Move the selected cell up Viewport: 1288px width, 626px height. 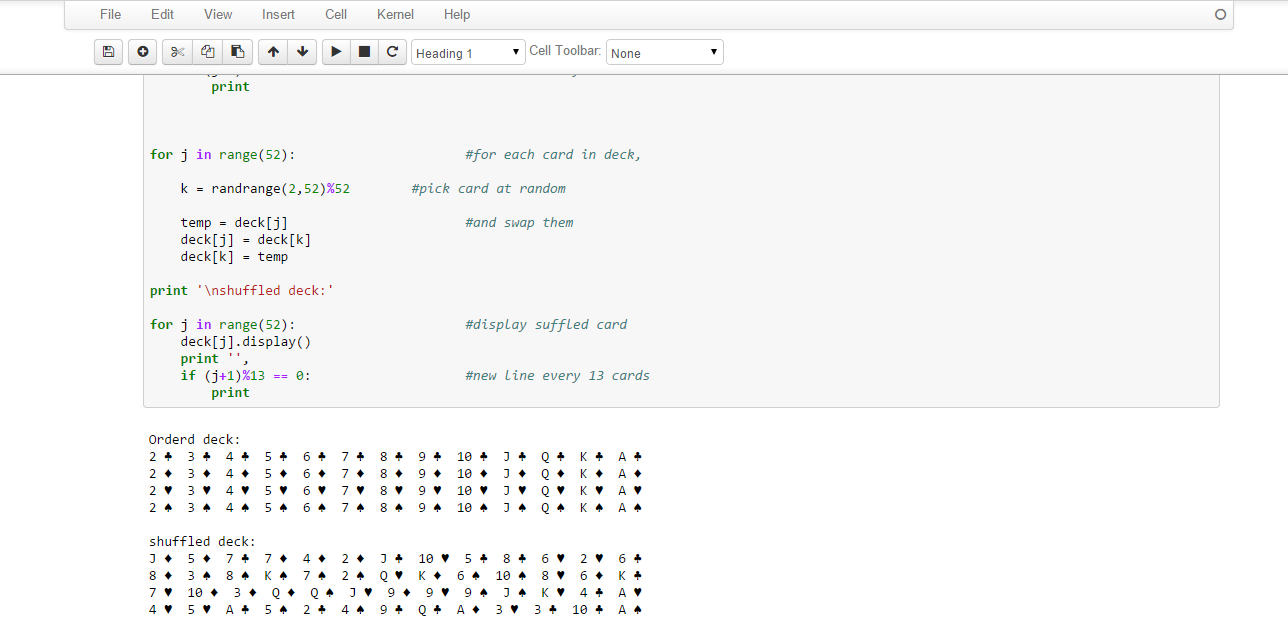point(273,52)
